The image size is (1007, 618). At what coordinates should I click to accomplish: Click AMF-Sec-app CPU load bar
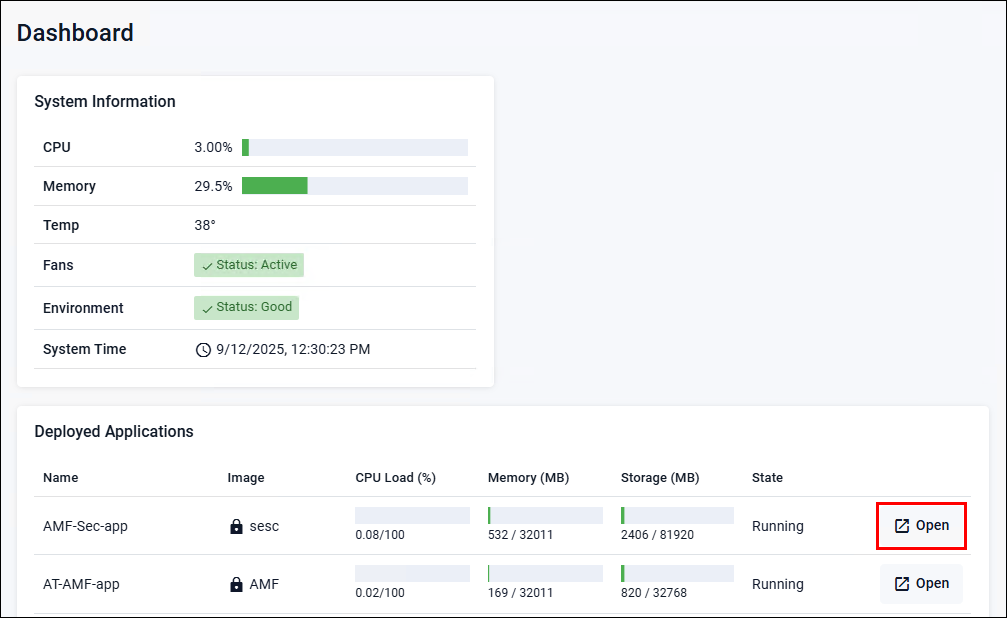(412, 516)
